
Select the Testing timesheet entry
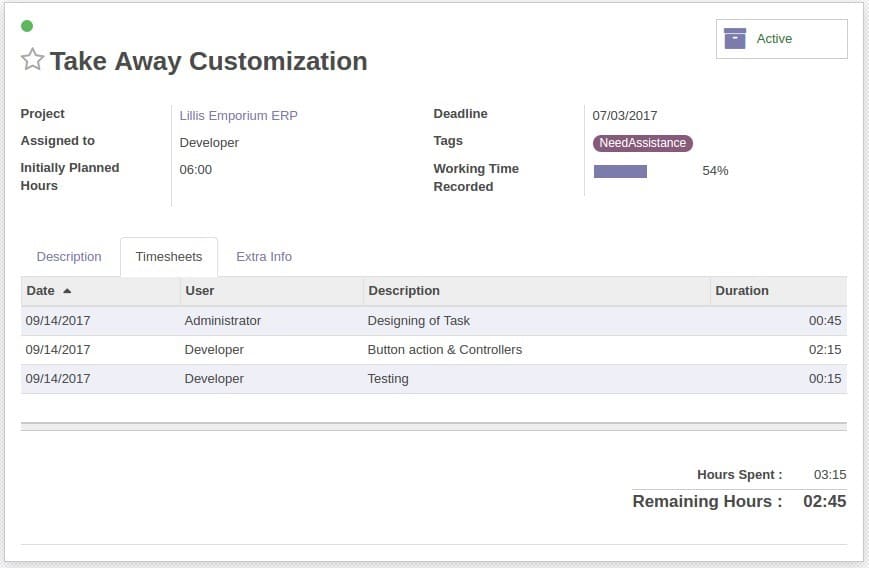coord(434,378)
